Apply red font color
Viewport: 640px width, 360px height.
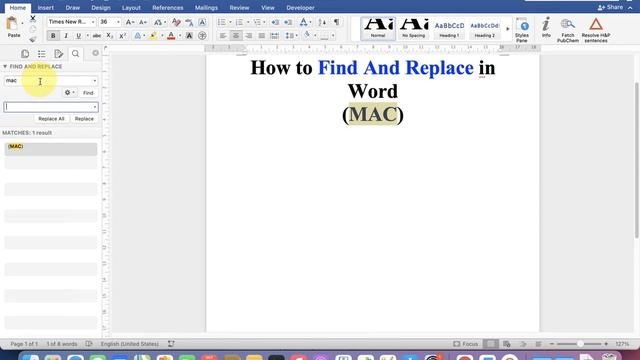coord(171,36)
